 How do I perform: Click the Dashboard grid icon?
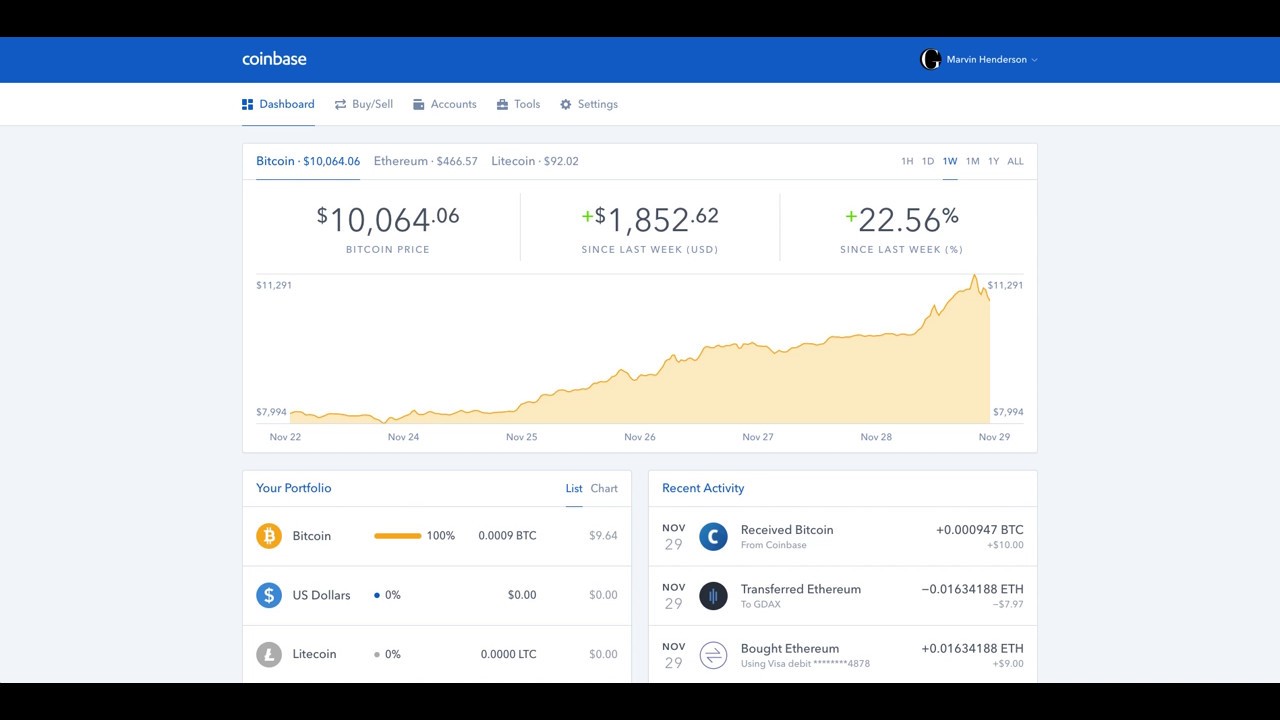[247, 104]
